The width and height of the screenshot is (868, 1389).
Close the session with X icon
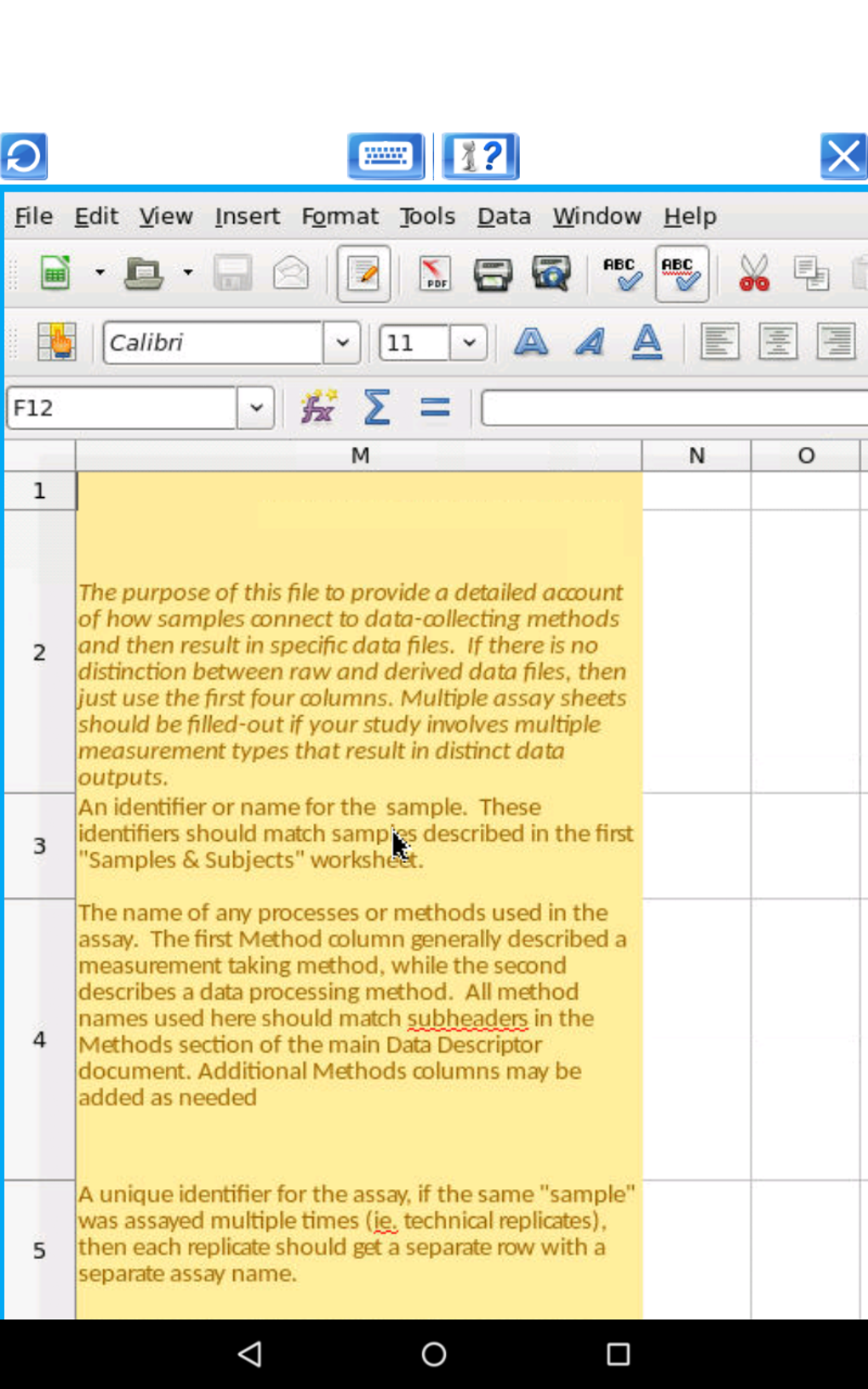point(843,157)
